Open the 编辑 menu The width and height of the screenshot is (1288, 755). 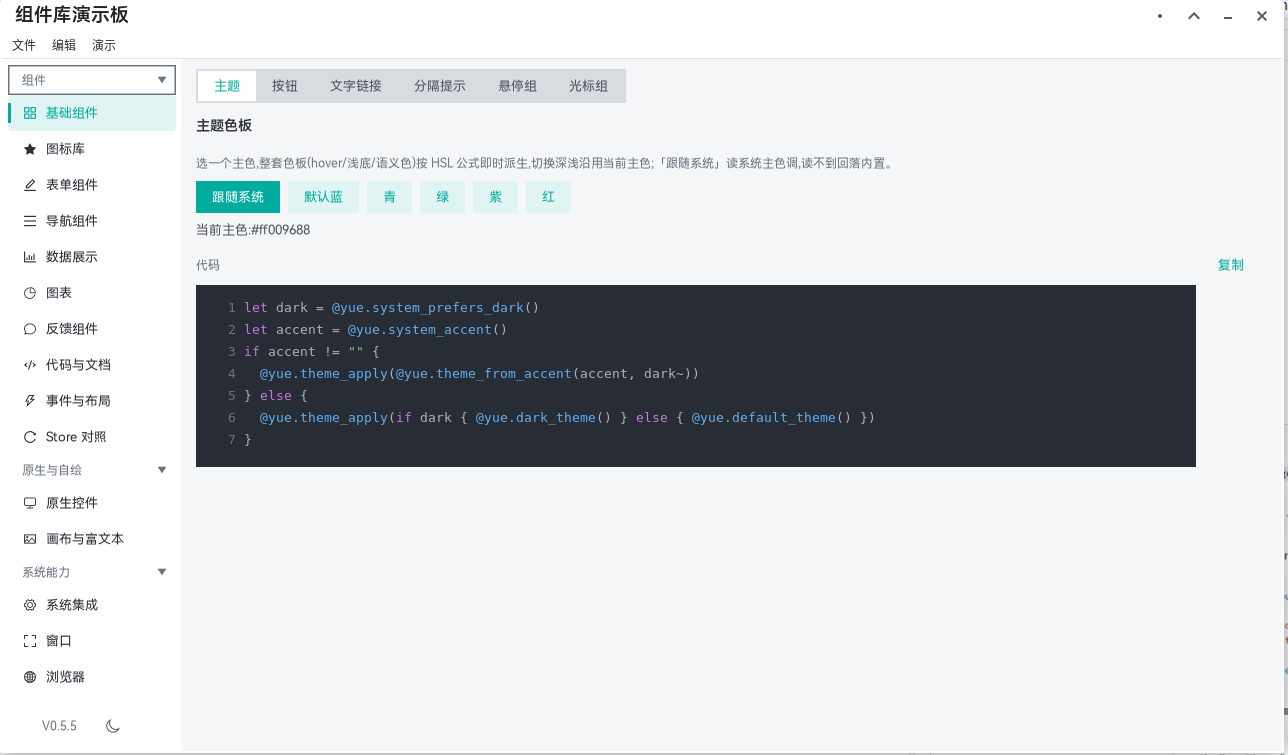[x=64, y=45]
